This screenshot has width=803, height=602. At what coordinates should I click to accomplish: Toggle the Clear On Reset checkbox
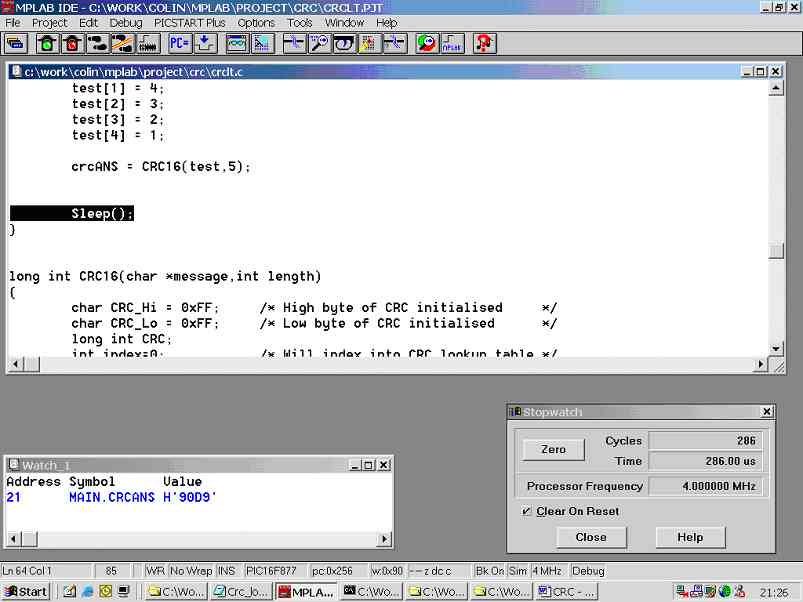point(527,511)
